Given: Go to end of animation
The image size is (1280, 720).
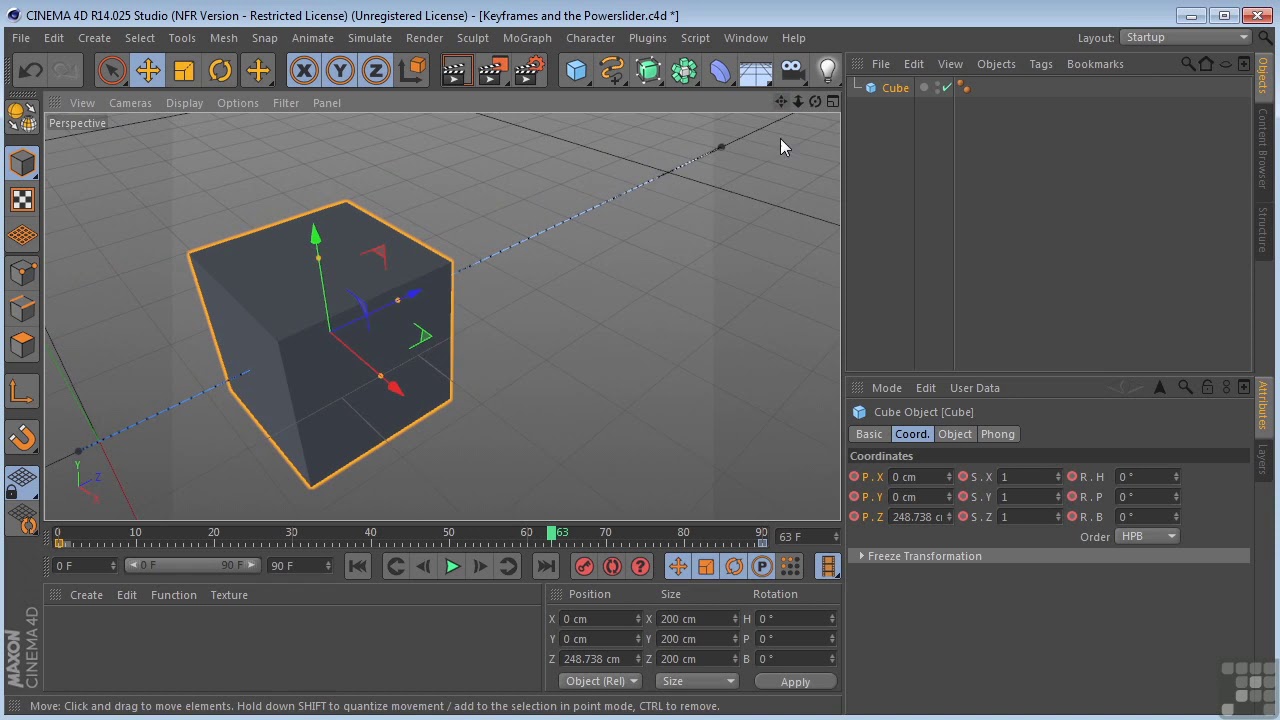Looking at the screenshot, I should (546, 567).
